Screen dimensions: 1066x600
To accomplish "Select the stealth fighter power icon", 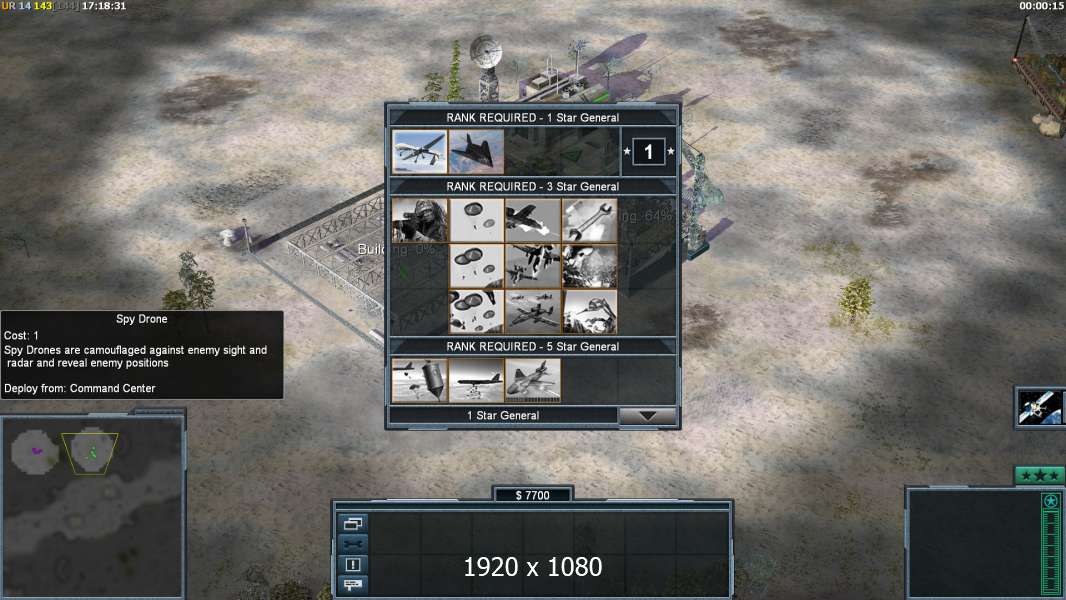I will (476, 152).
